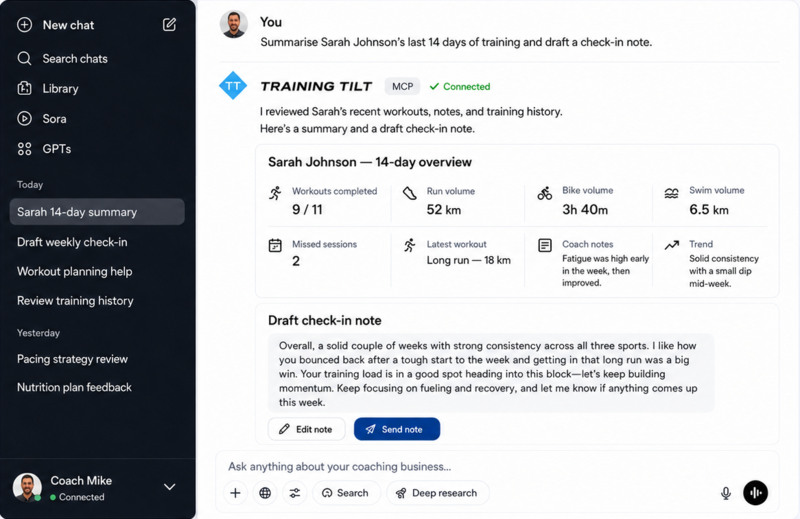The width and height of the screenshot is (800, 519).
Task: Click the Workouts completed runner icon
Action: click(275, 193)
